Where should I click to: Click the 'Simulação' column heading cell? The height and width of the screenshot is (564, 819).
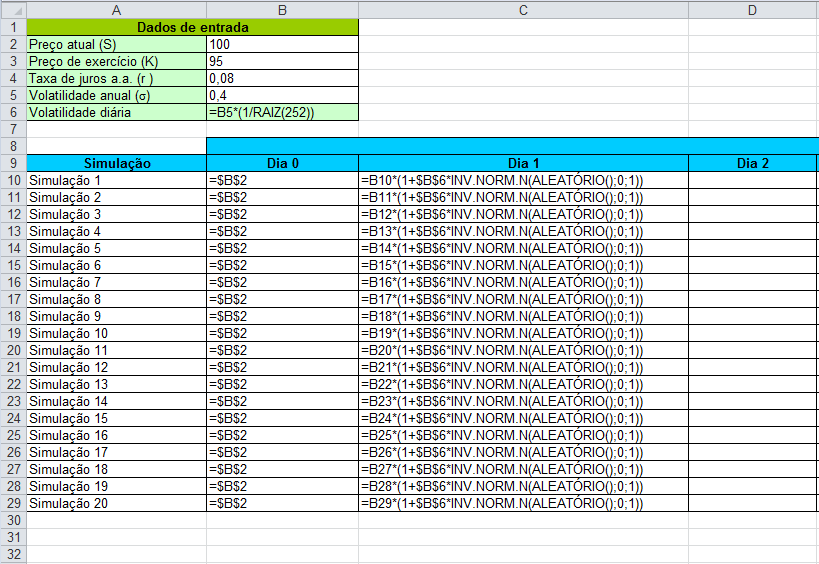pyautogui.click(x=116, y=163)
